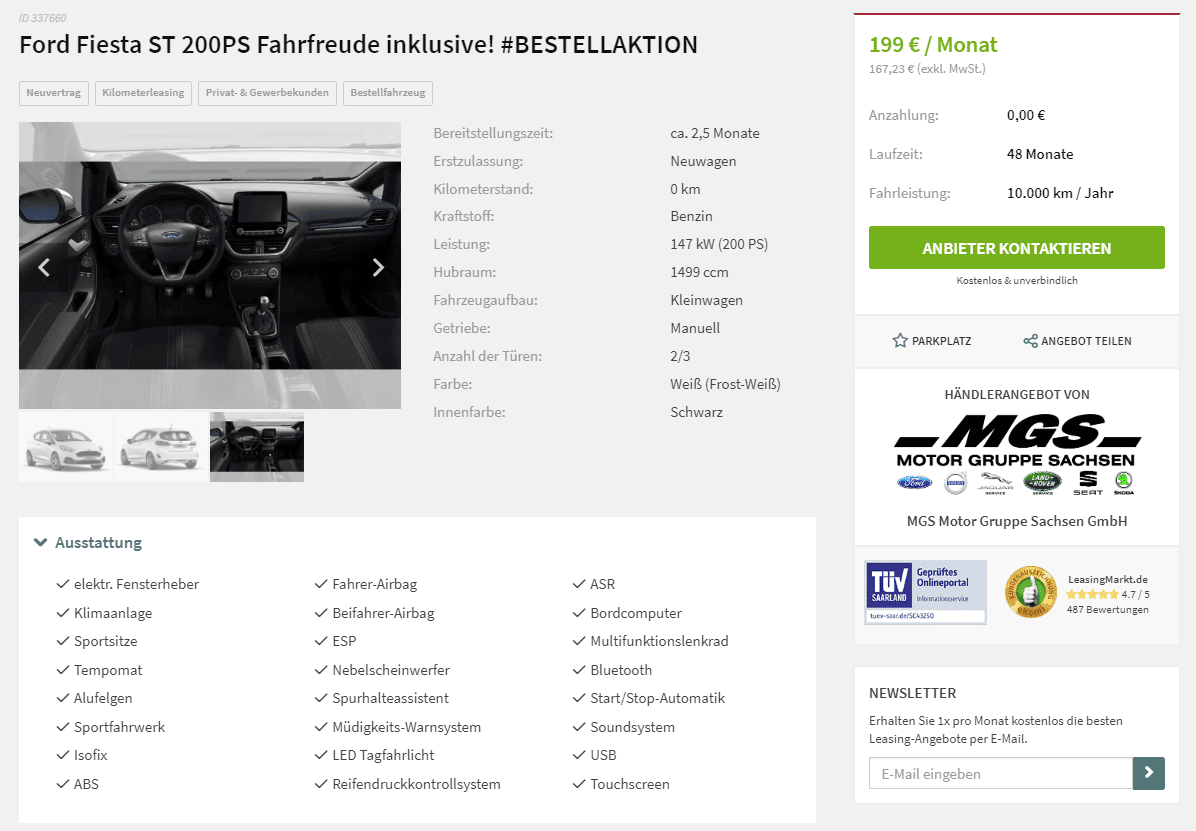Collapse the Ausstattung section chevron
The image size is (1196, 831).
tap(40, 543)
